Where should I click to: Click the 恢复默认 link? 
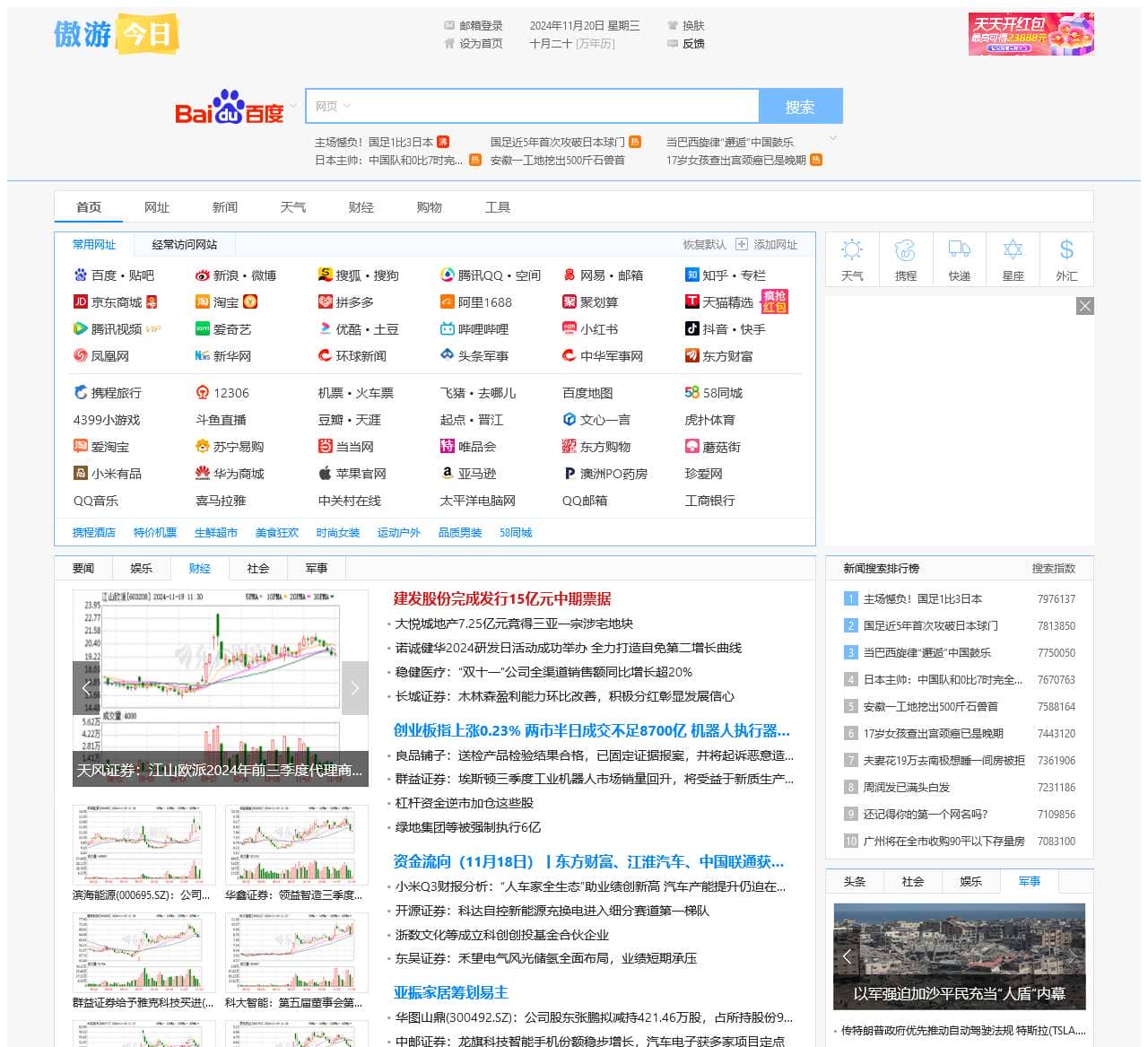pyautogui.click(x=705, y=244)
